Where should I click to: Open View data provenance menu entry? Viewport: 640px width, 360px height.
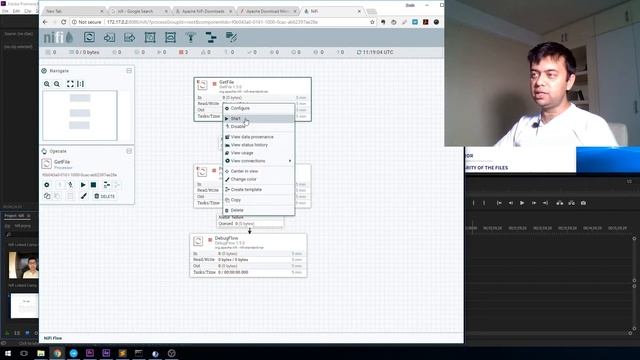[x=259, y=137]
